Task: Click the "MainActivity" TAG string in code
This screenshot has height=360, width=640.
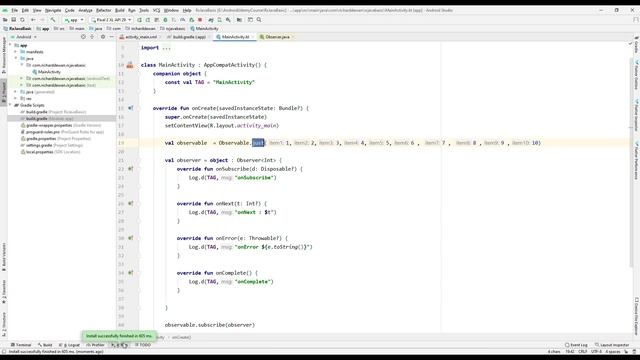Action: tap(234, 82)
